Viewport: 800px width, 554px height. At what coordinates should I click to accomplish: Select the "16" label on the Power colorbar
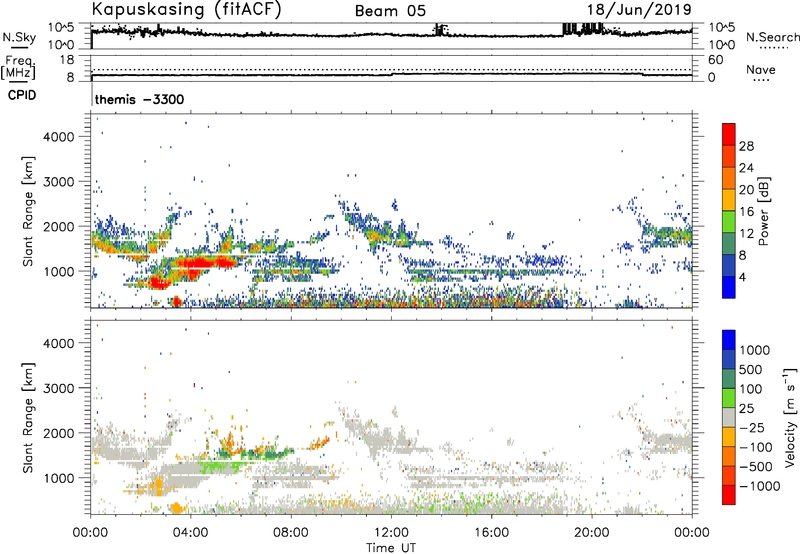(x=746, y=212)
